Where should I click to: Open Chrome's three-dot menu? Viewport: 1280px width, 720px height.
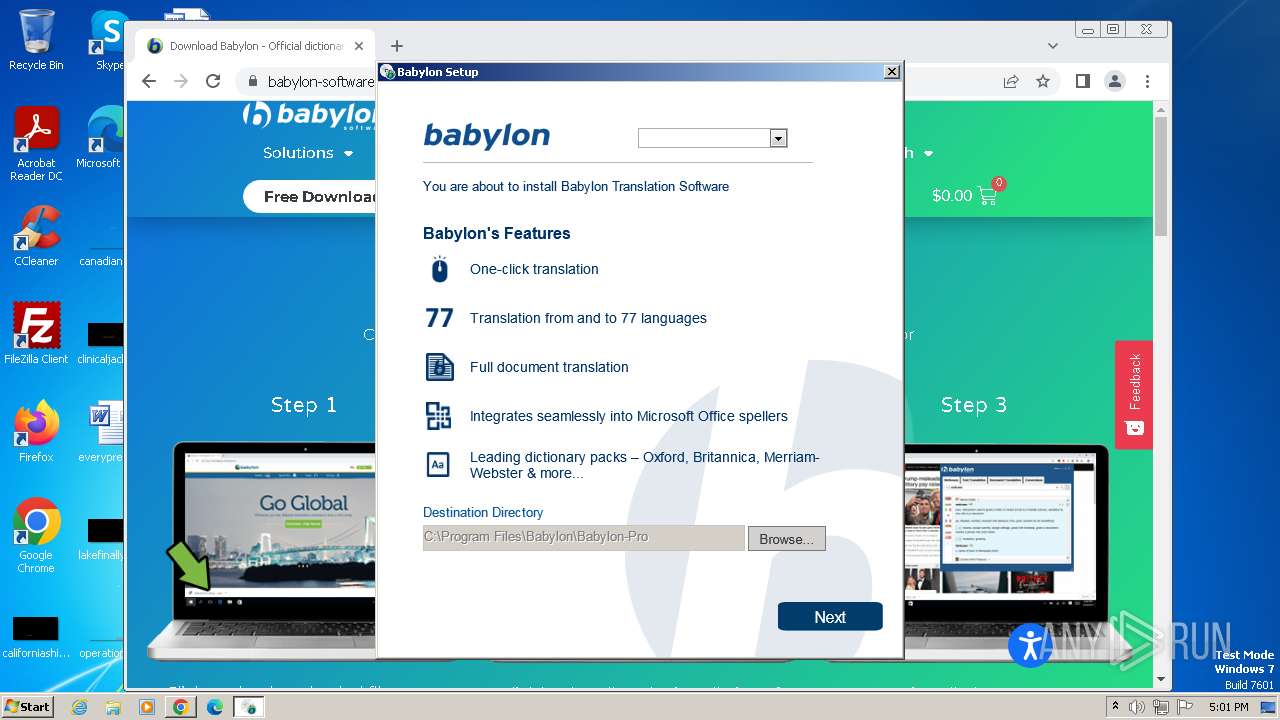coord(1147,81)
